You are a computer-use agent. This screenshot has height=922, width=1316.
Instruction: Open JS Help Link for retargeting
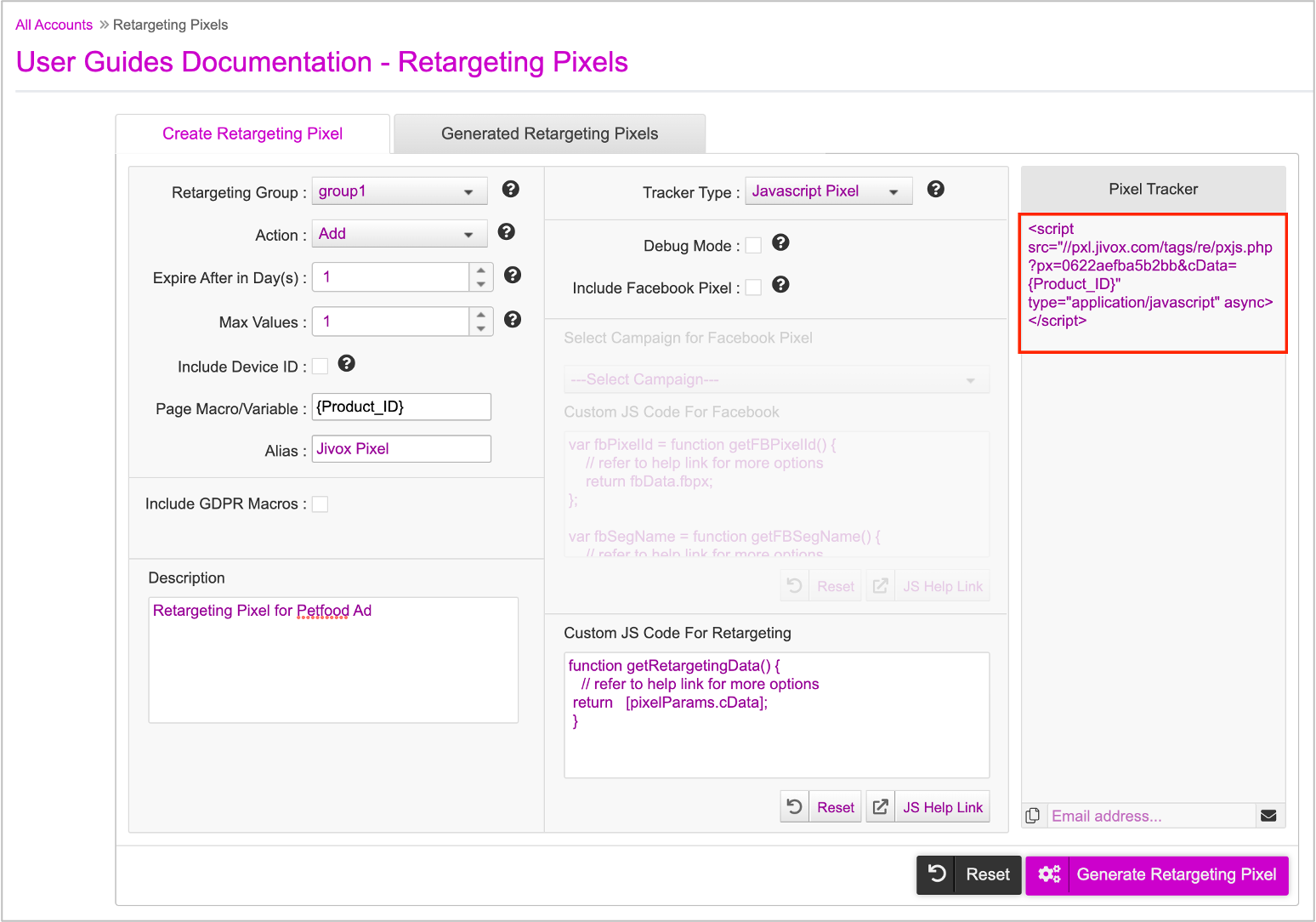[943, 807]
